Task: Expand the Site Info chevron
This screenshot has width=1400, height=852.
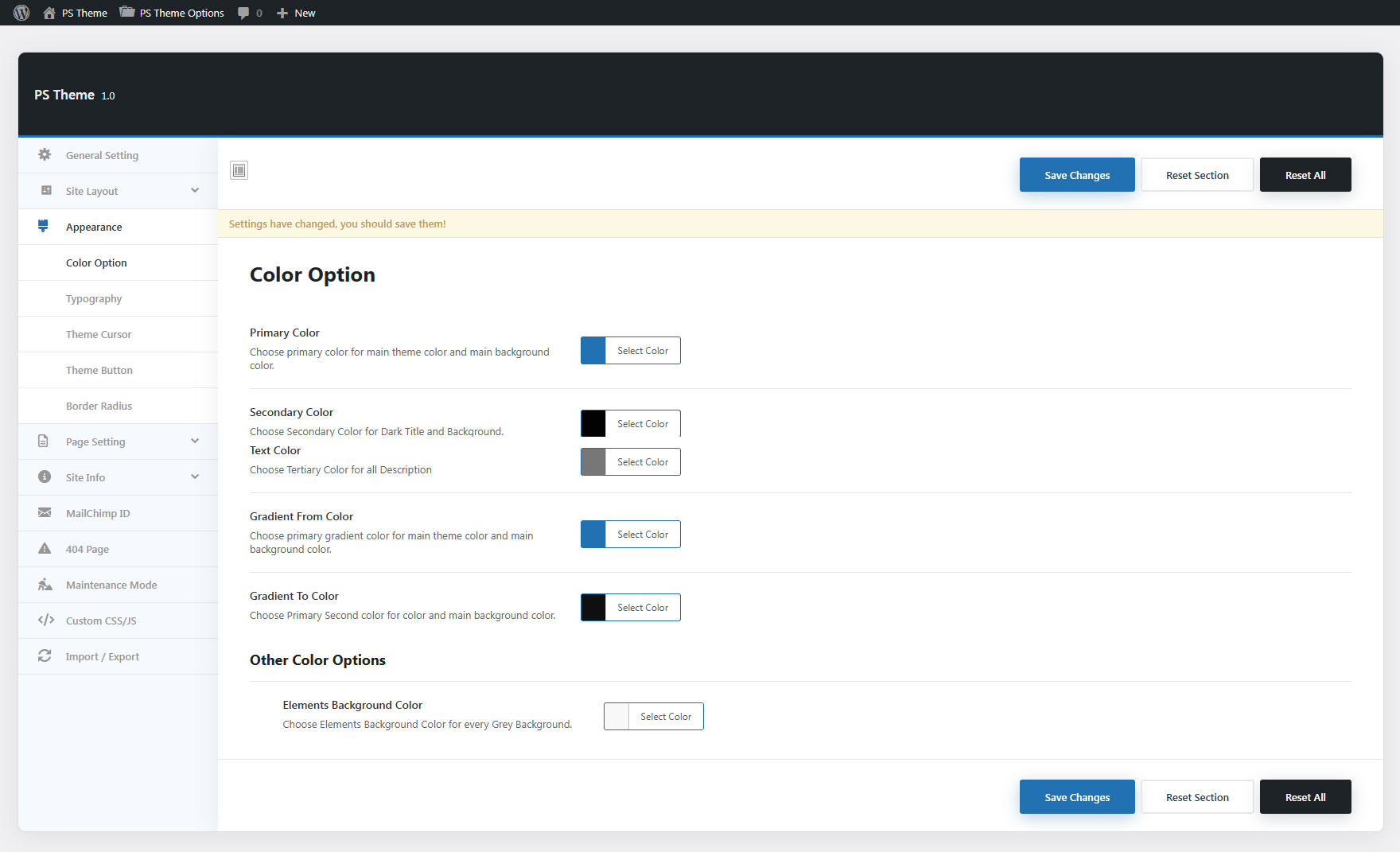Action: point(195,477)
